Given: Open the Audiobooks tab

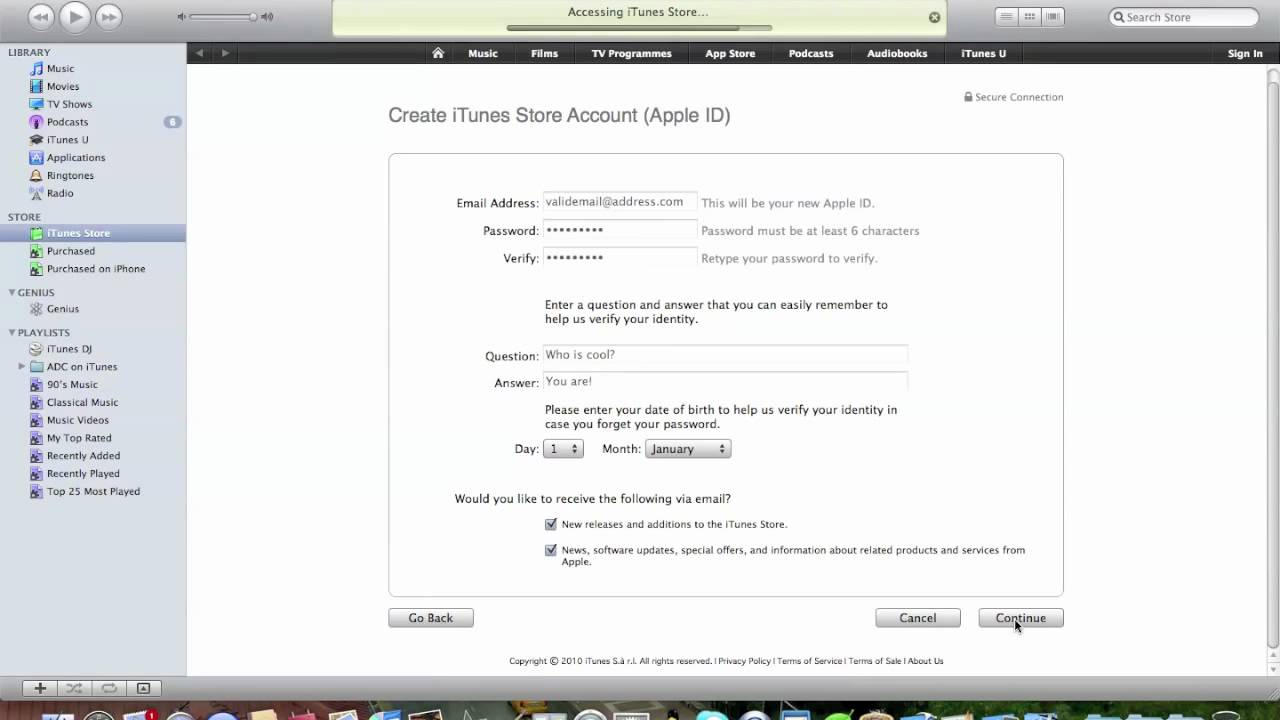Looking at the screenshot, I should click(x=897, y=53).
